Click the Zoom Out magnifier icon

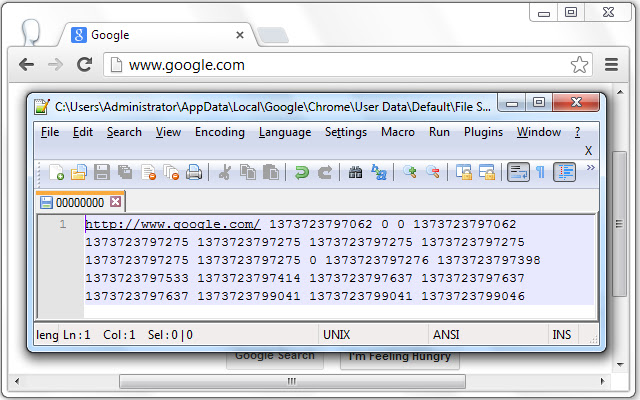coord(433,172)
